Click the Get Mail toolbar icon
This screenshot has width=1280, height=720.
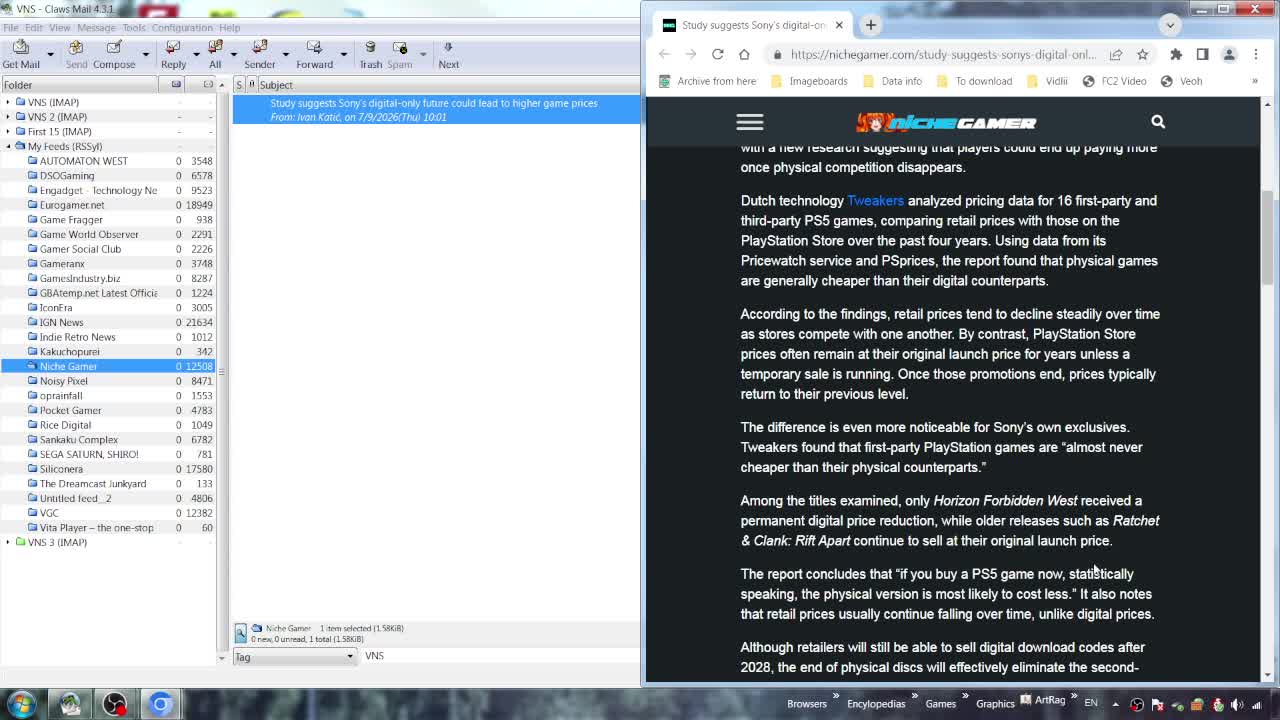[21, 54]
